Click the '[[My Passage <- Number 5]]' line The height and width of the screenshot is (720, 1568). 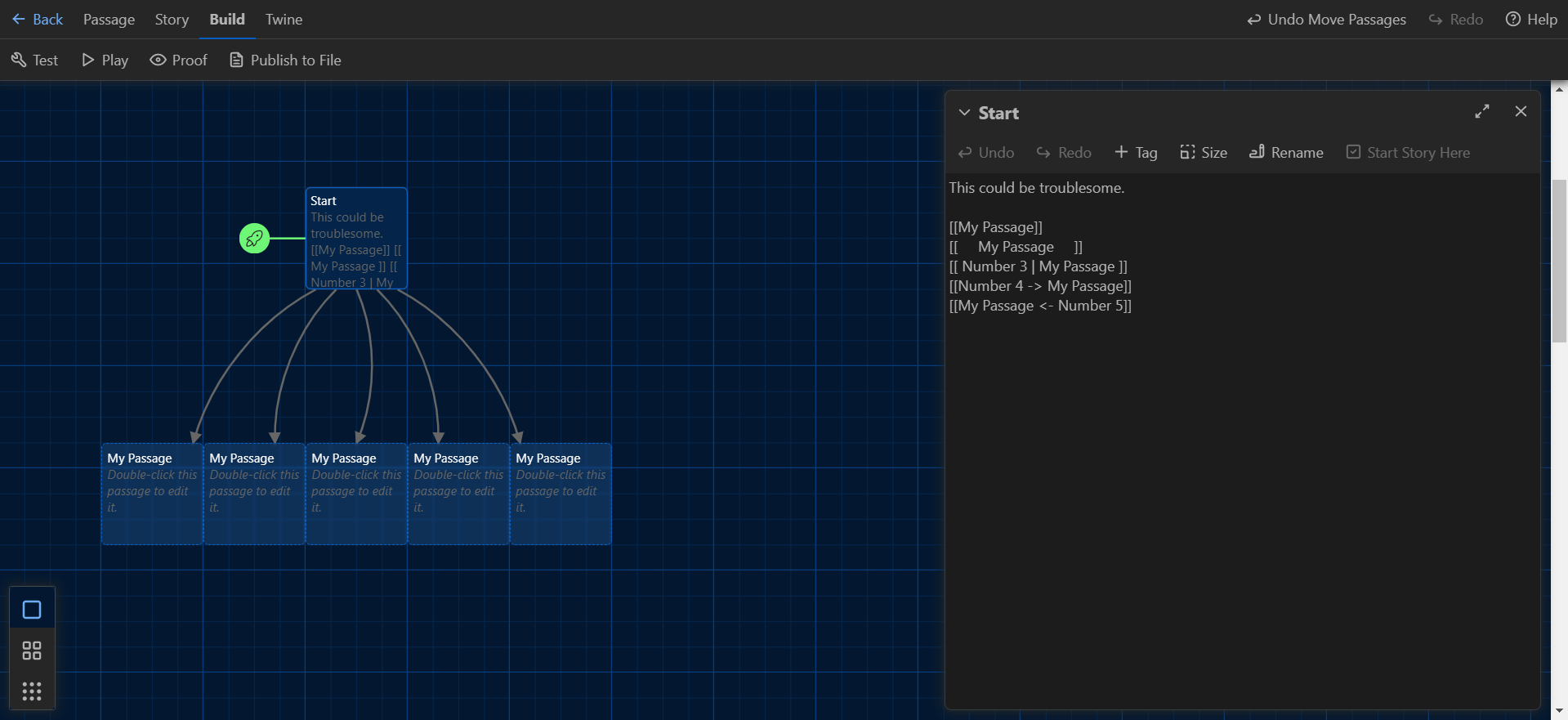pos(1040,306)
